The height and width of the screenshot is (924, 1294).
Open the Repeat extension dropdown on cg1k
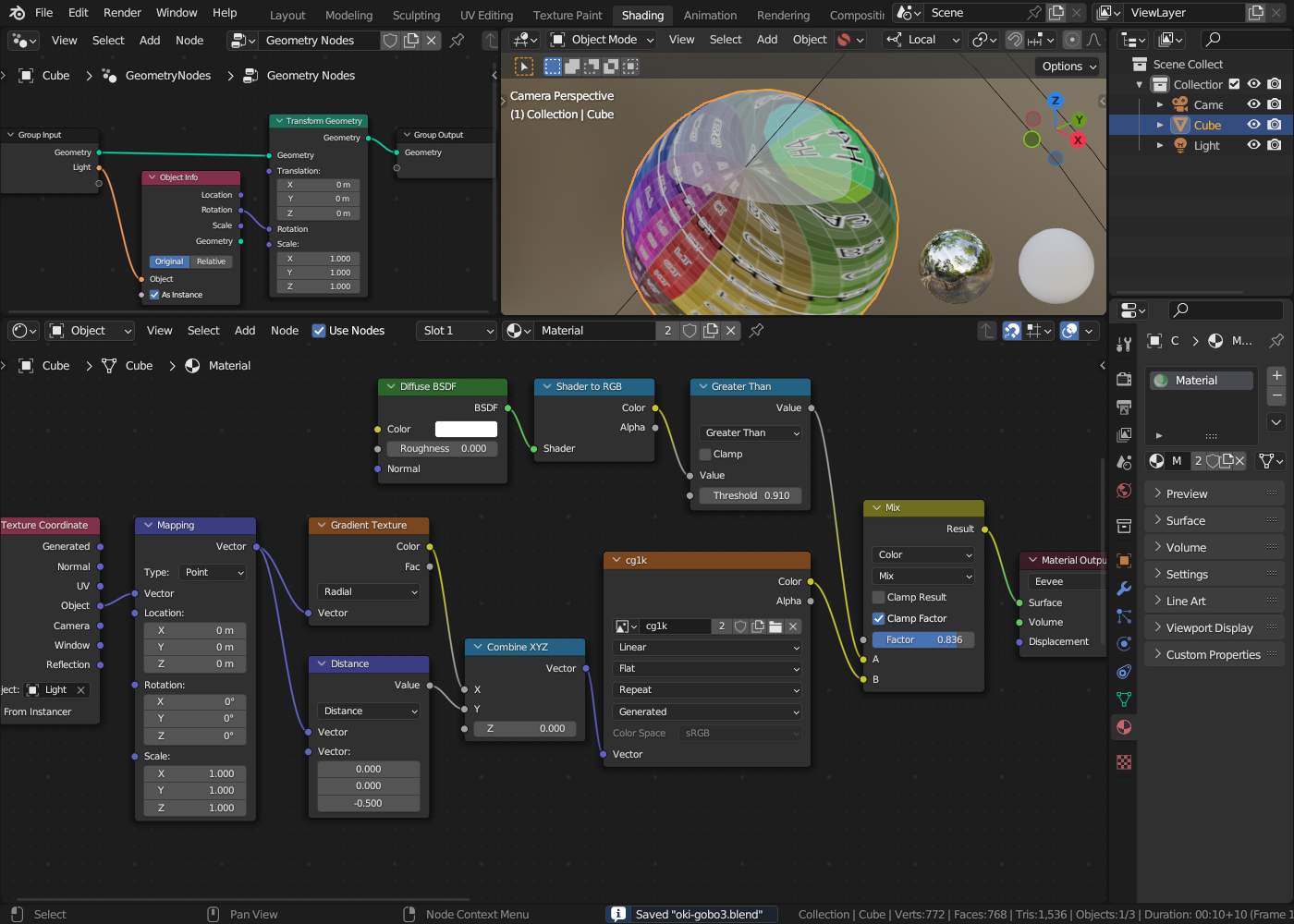(707, 690)
